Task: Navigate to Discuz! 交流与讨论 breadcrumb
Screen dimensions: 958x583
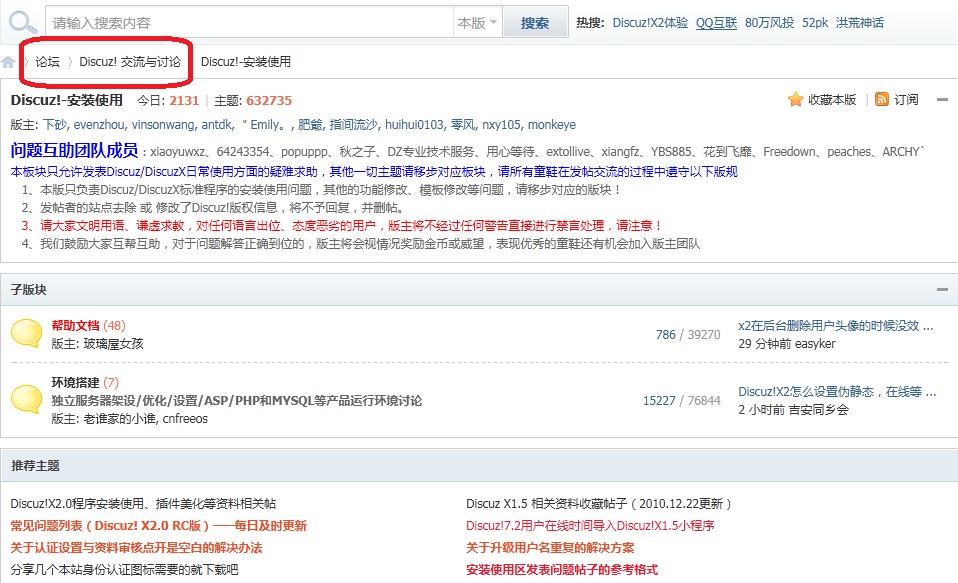Action: pyautogui.click(x=130, y=62)
